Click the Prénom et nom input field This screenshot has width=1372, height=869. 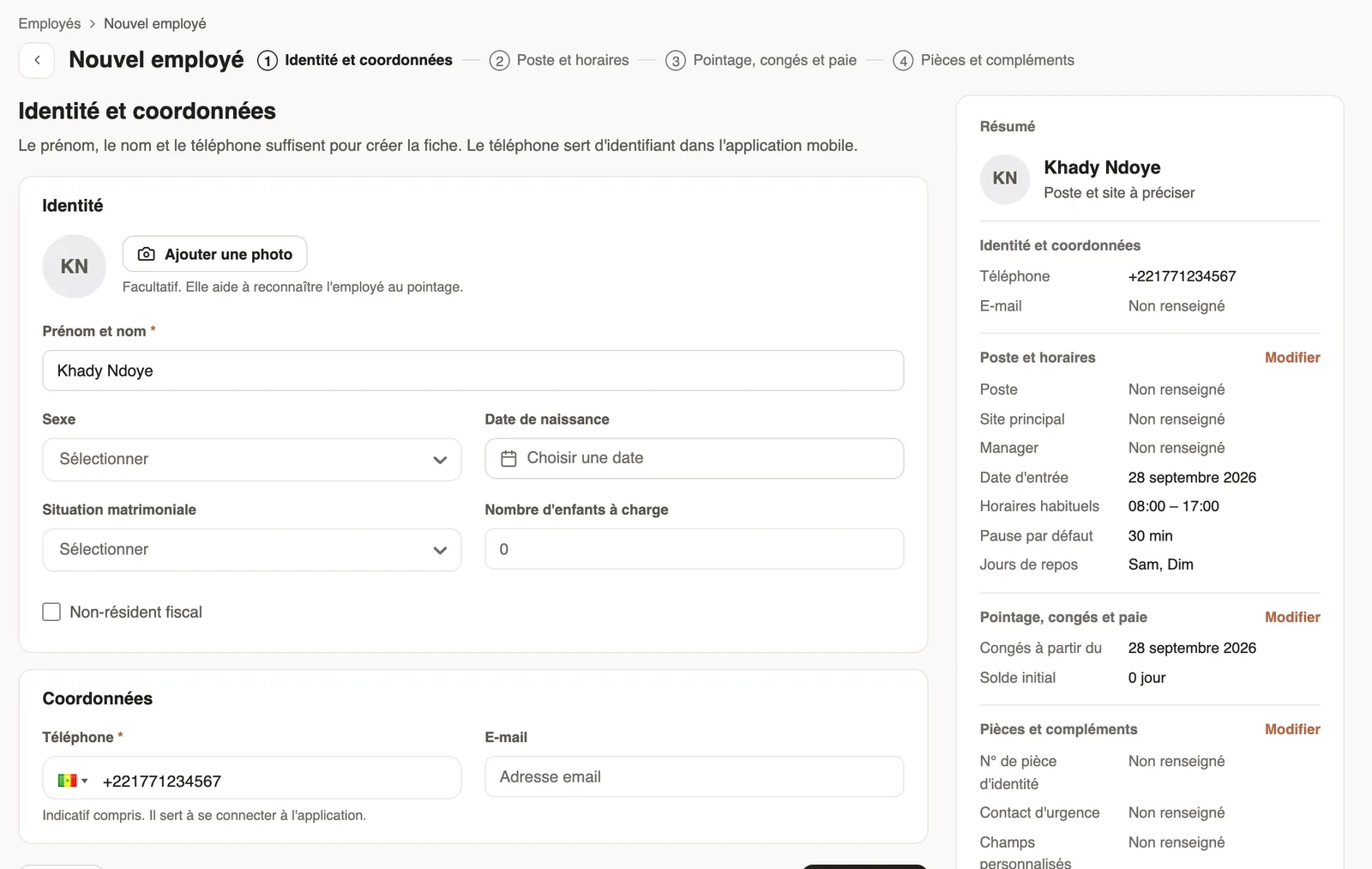(x=473, y=371)
